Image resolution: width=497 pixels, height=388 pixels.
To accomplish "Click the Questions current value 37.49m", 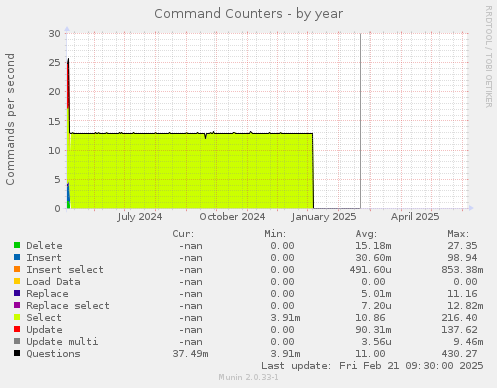I will pos(190,354).
